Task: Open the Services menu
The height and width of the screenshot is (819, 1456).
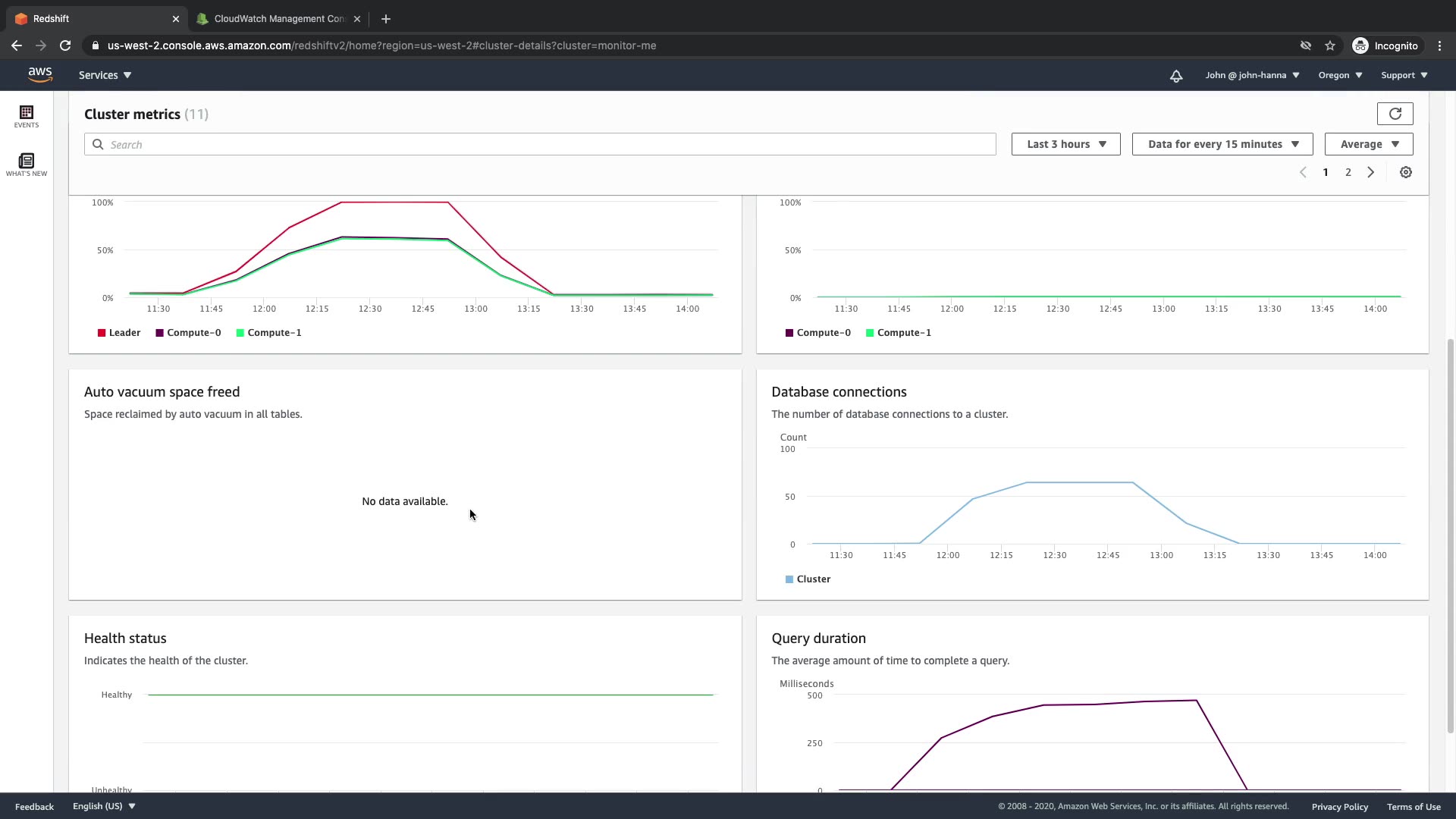Action: click(x=105, y=75)
